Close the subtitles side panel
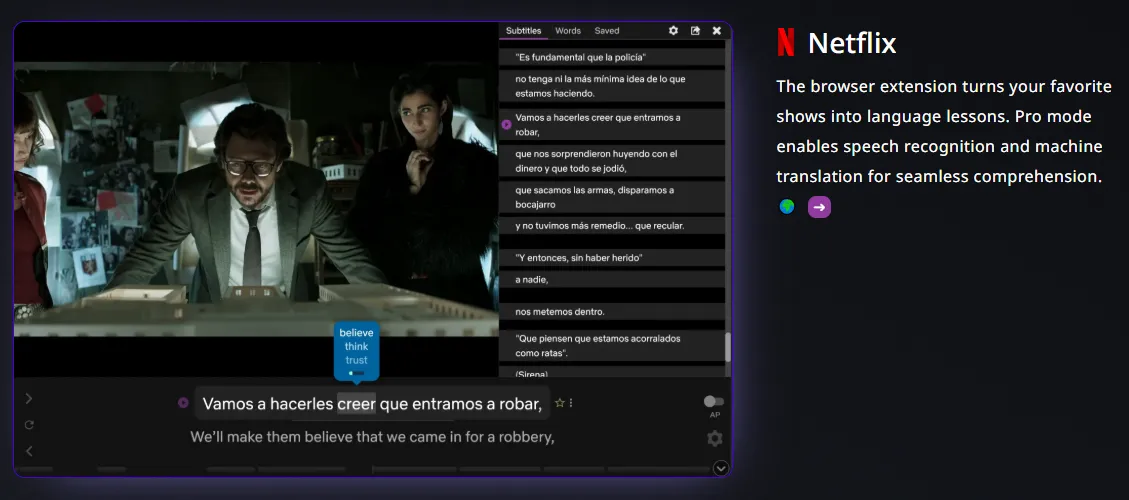 click(x=717, y=31)
